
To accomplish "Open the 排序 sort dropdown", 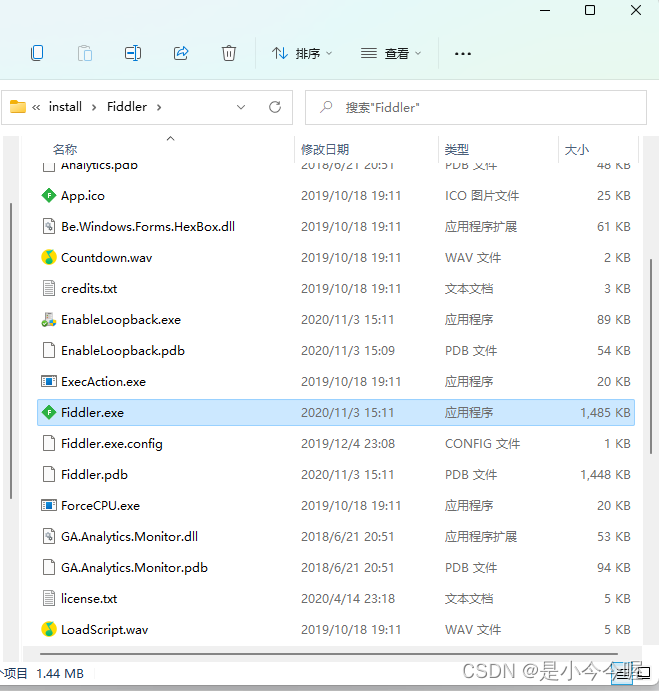I will tap(302, 53).
